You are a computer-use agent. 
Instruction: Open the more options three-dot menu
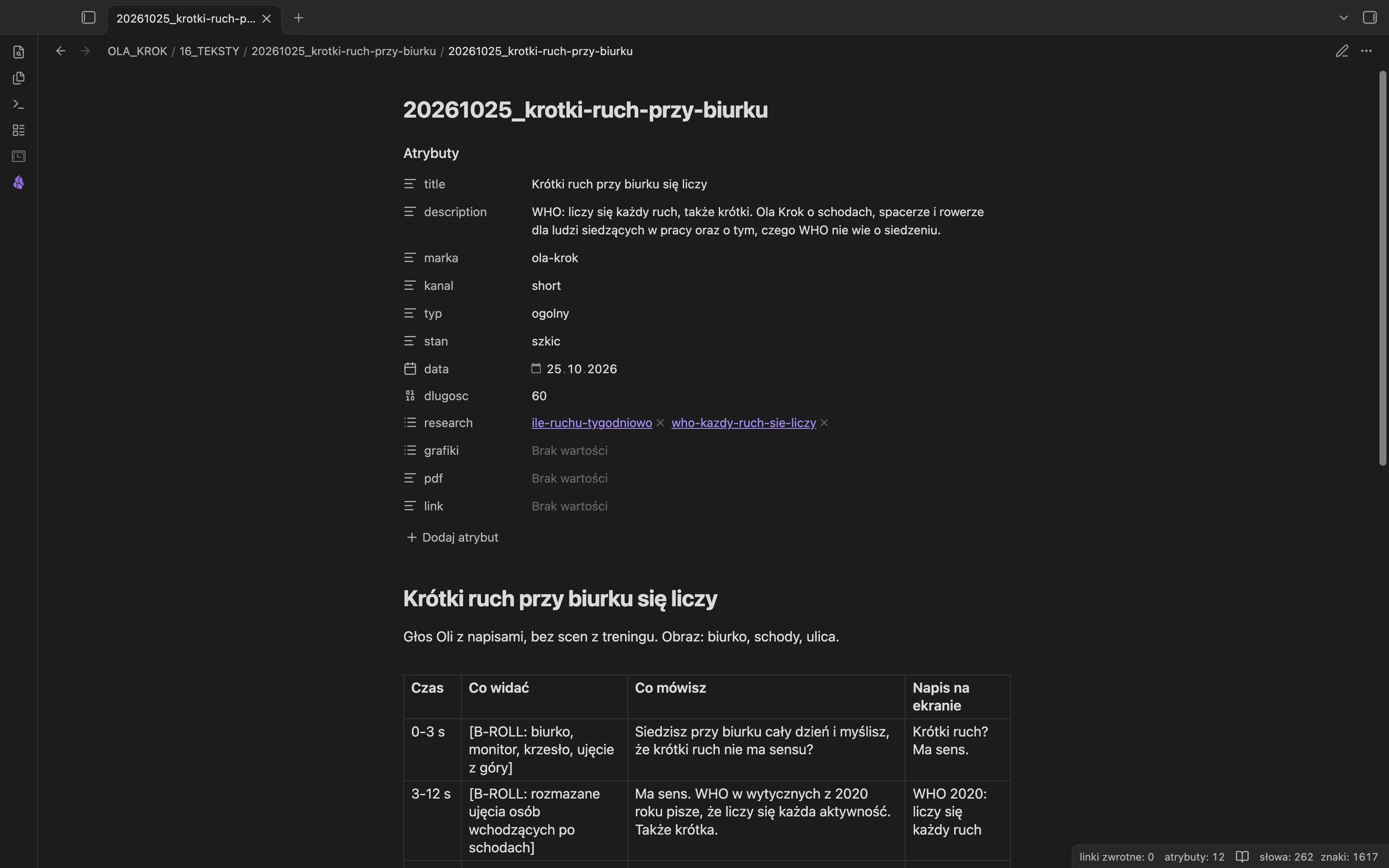[1366, 51]
